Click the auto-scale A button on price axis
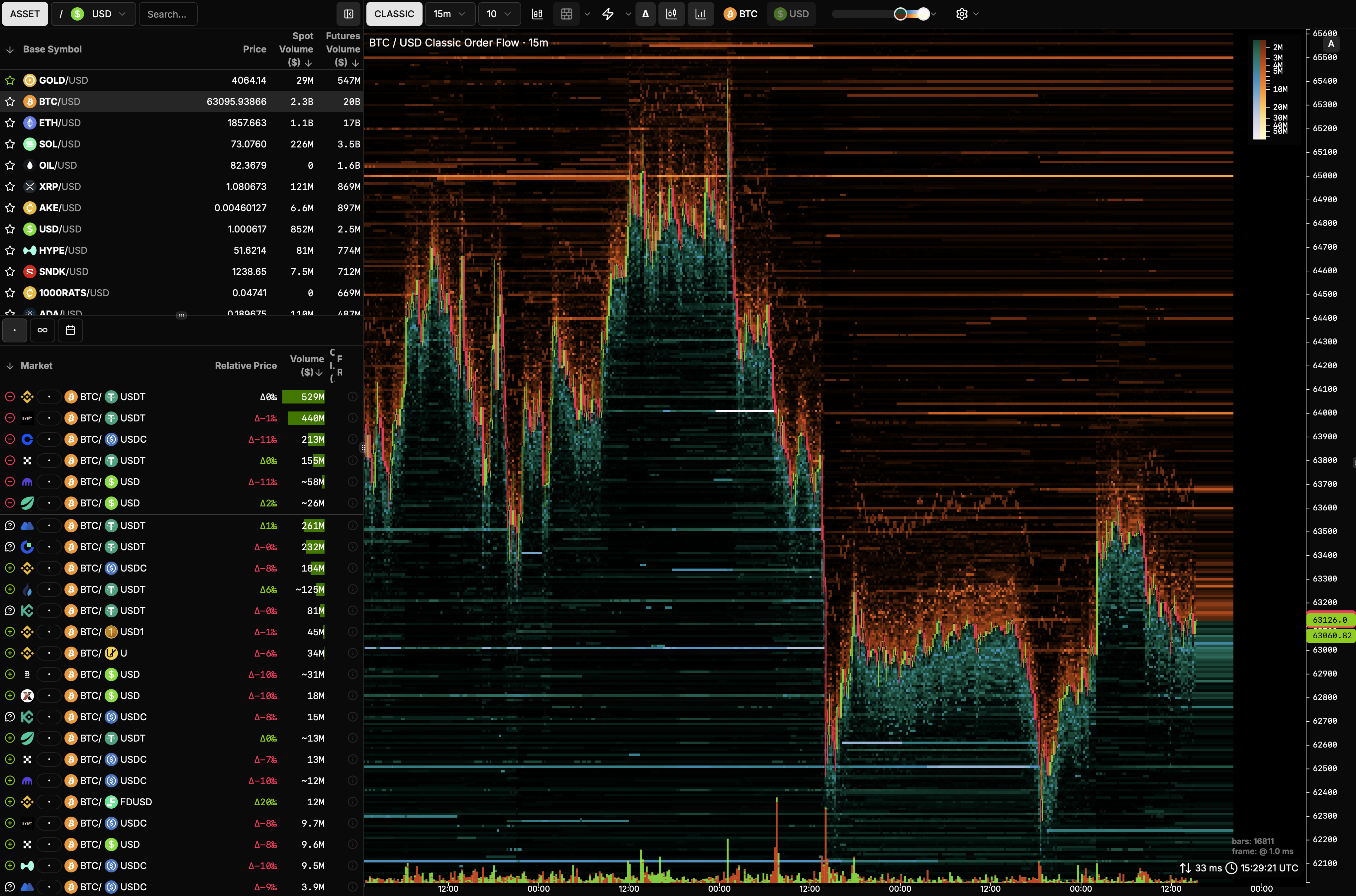Screen dimensions: 1356x896 [x=1331, y=44]
